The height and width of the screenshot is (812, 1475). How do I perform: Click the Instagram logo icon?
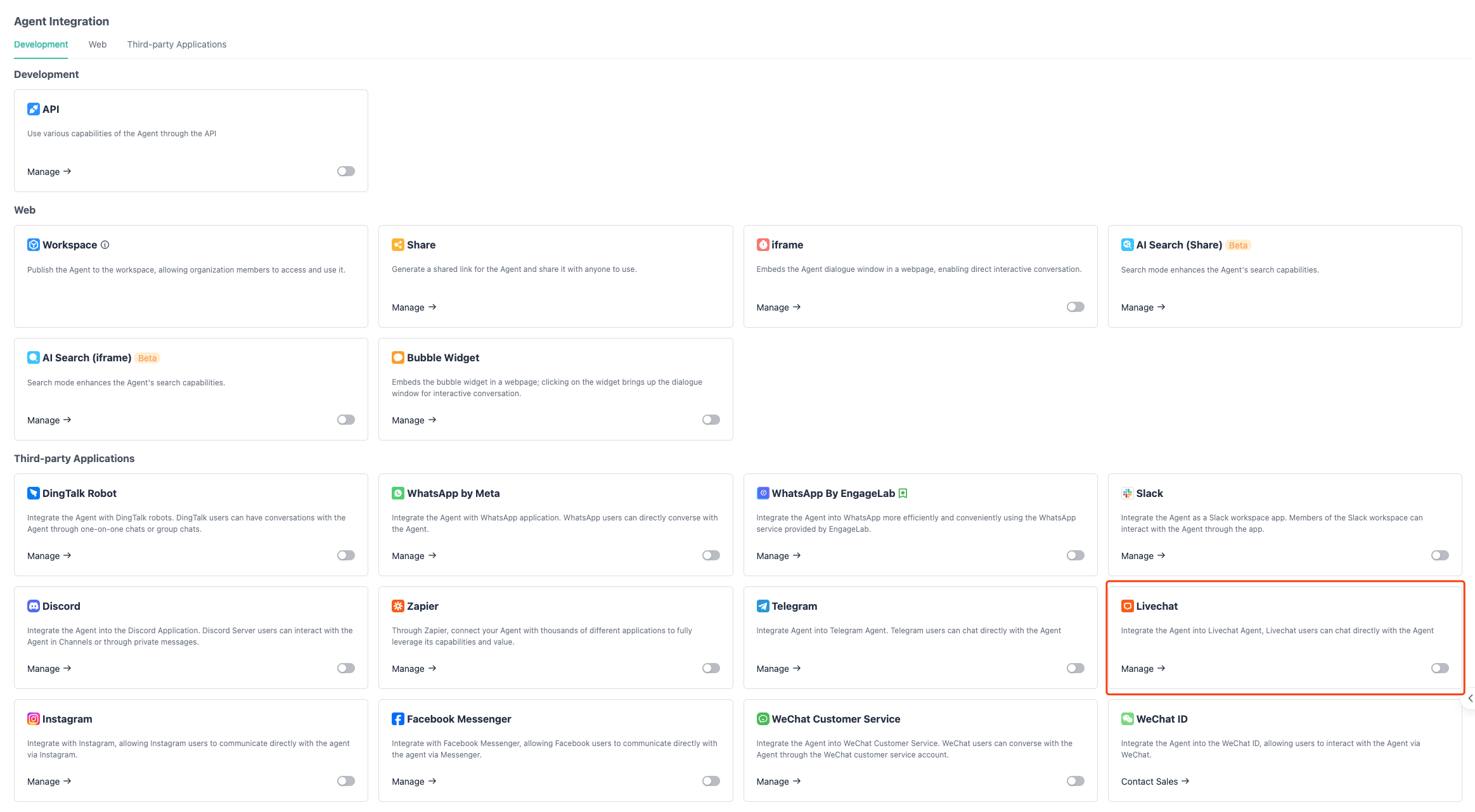34,719
